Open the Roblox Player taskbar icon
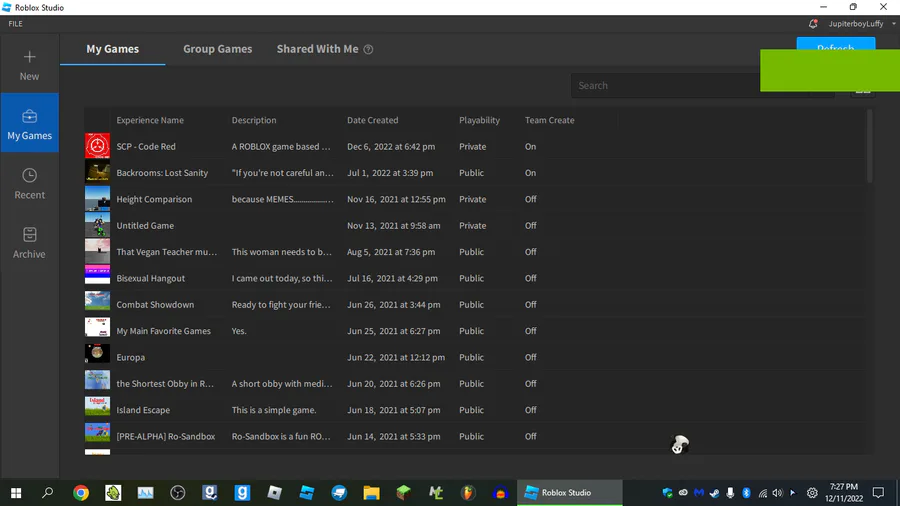The width and height of the screenshot is (900, 506). pos(274,493)
